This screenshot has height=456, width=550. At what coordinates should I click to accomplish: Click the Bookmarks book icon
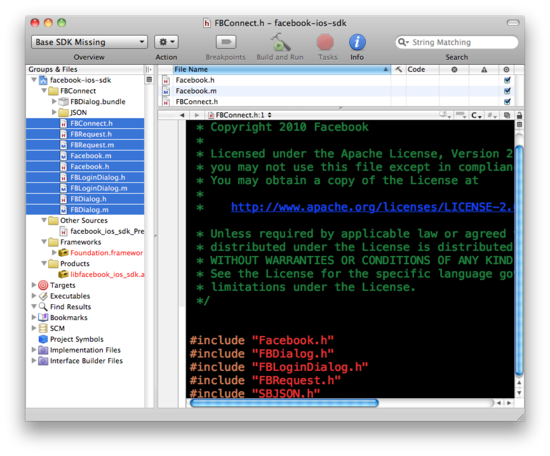tap(43, 317)
